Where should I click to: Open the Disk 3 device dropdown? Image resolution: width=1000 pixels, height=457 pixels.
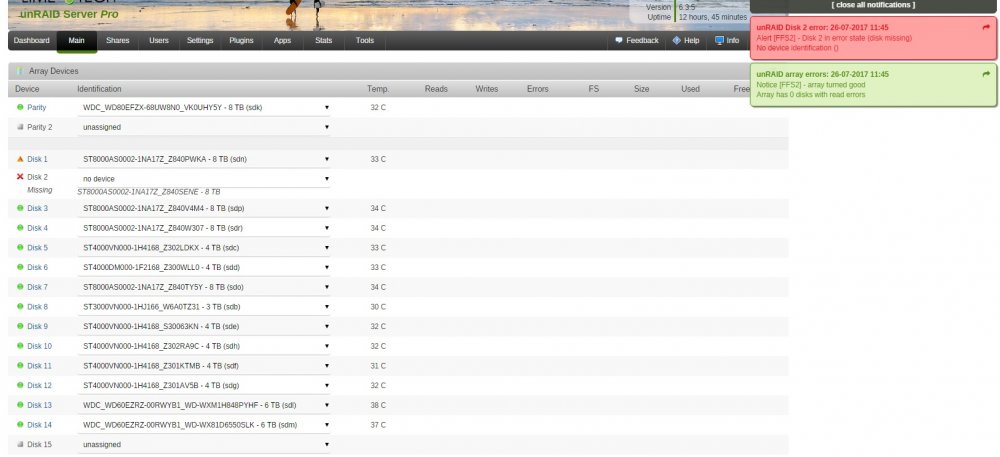[204, 208]
